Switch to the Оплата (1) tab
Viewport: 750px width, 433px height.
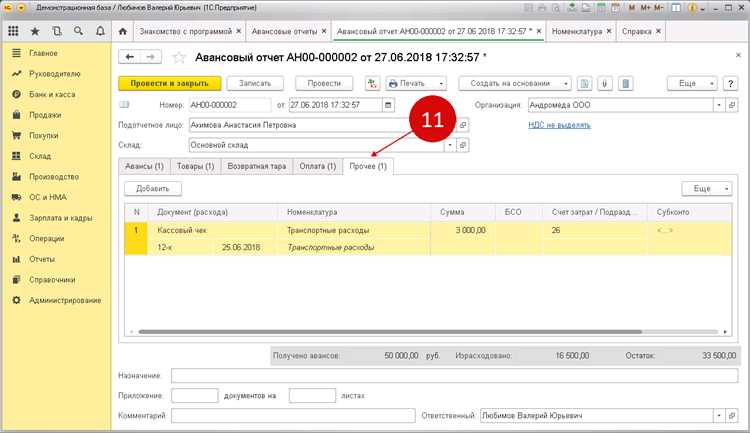point(318,166)
